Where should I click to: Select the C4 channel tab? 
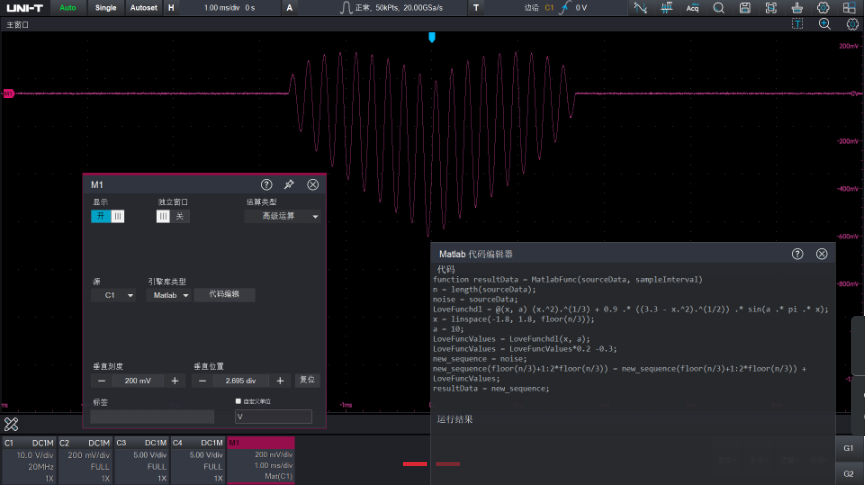pyautogui.click(x=197, y=461)
